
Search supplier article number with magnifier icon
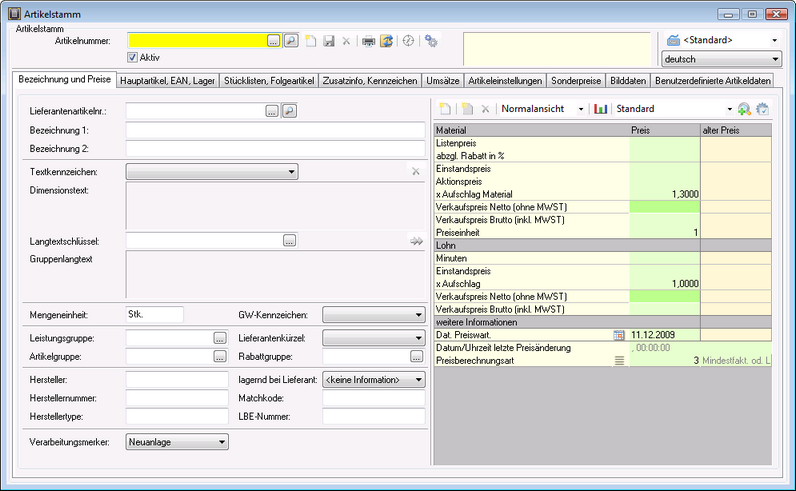tap(289, 110)
